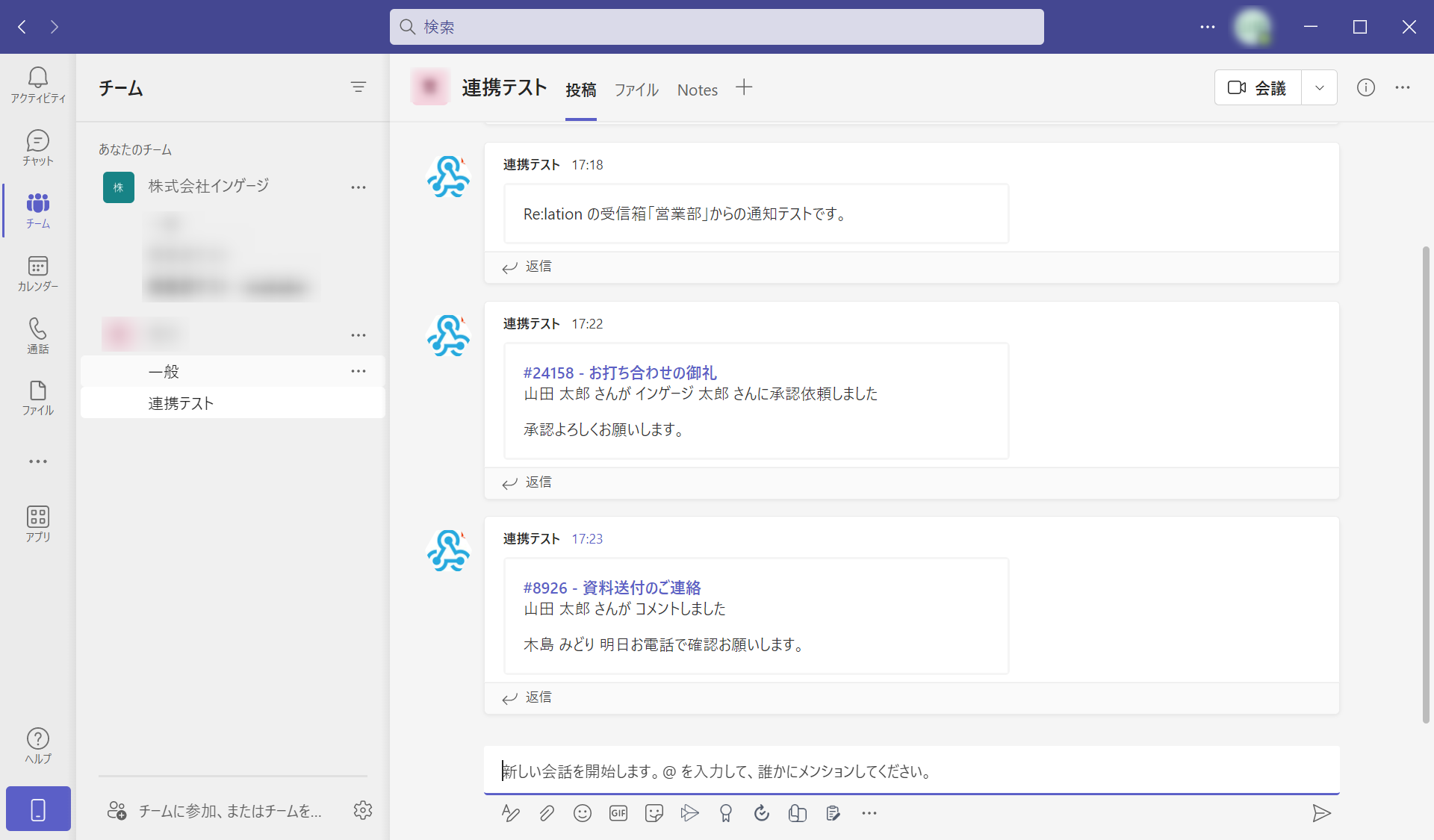Image resolution: width=1434 pixels, height=840 pixels.
Task: Show more apps ellipsis in sidebar
Action: (x=38, y=461)
